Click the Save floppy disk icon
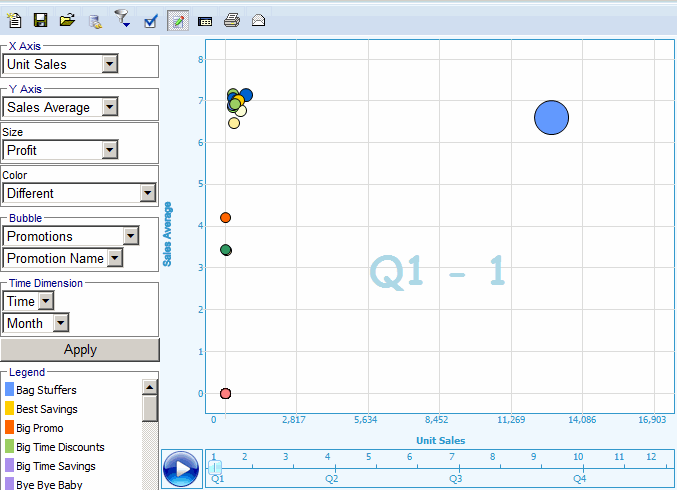 (41, 20)
